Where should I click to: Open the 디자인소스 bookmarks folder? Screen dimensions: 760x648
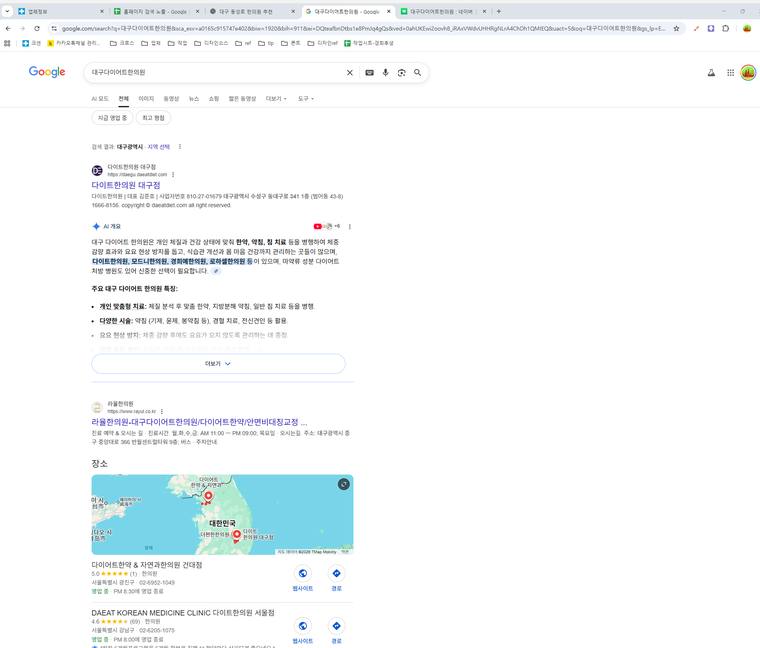[x=211, y=43]
